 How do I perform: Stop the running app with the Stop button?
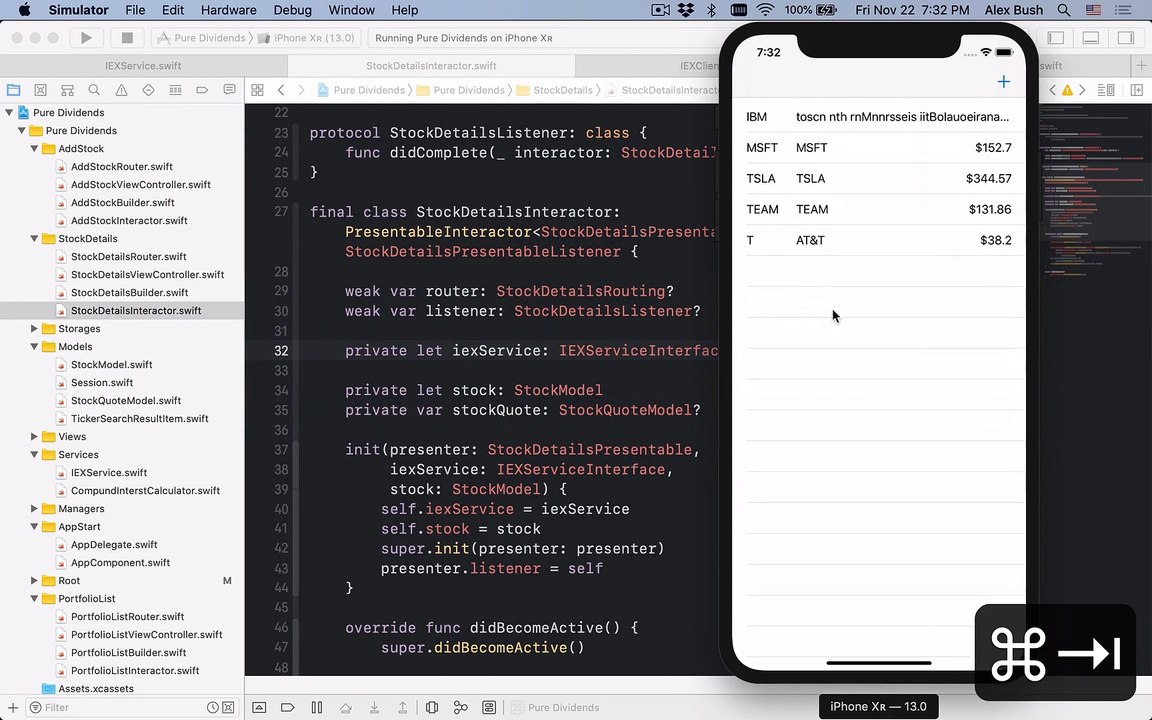coord(127,37)
